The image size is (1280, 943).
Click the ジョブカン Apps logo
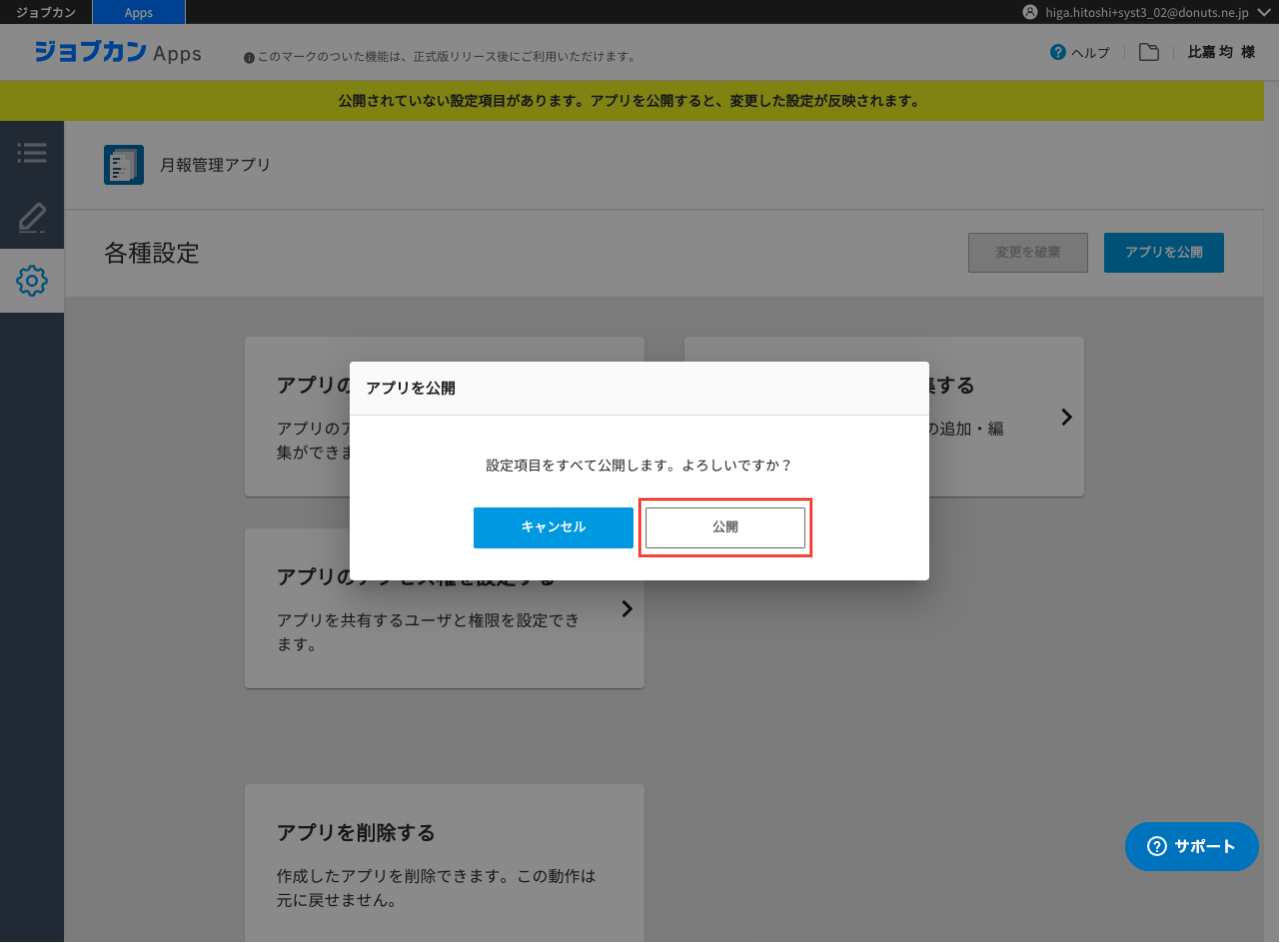(118, 52)
